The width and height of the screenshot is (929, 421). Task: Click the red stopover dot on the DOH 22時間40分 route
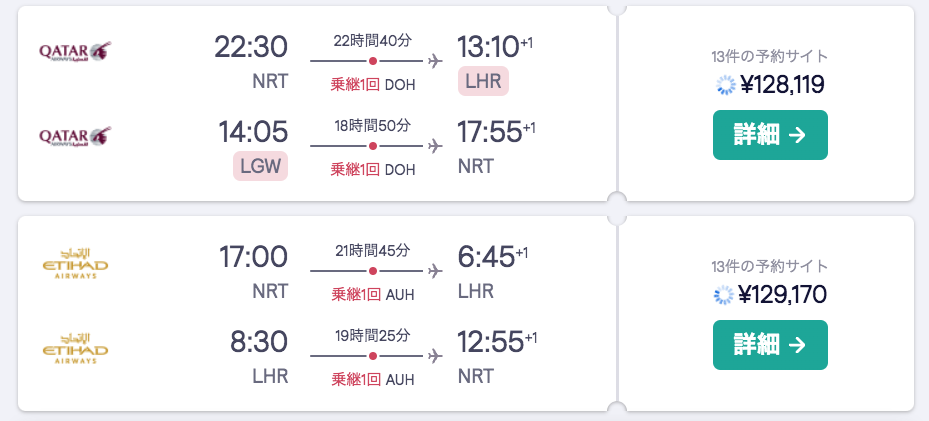click(x=373, y=60)
